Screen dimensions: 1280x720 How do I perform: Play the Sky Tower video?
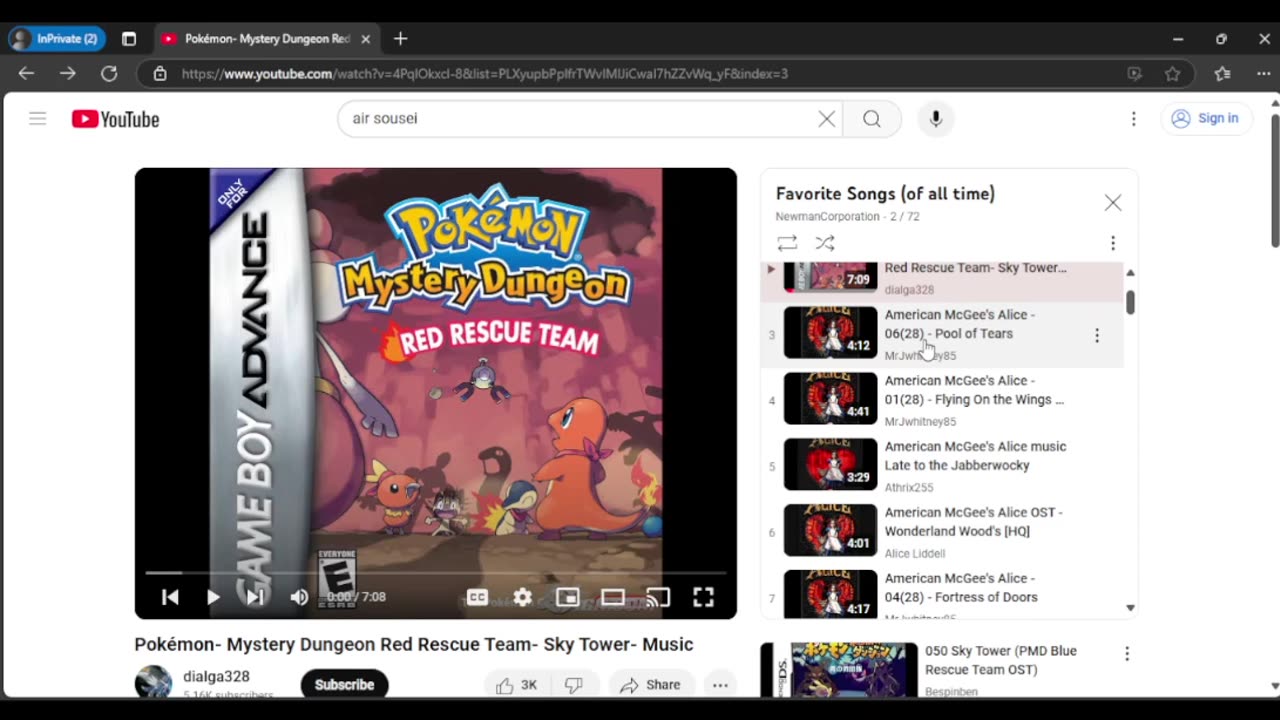click(x=212, y=597)
